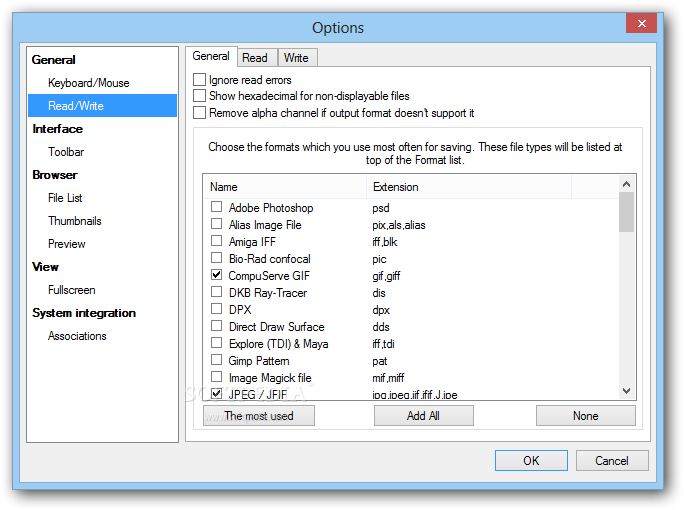Select Browser in the sidebar
The width and height of the screenshot is (684, 510).
pos(55,175)
